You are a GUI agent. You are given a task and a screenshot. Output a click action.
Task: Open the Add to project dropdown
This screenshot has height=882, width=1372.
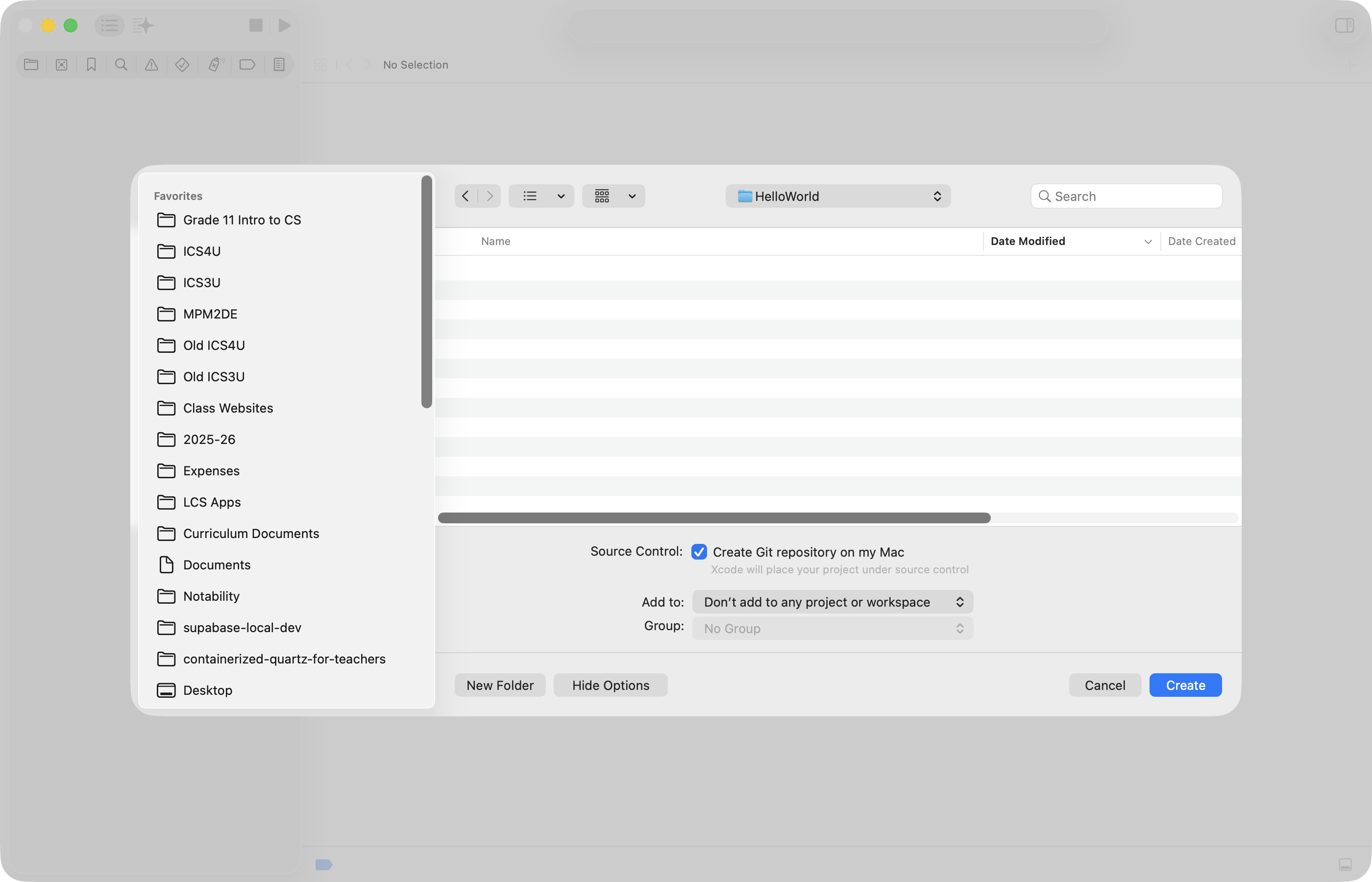(832, 602)
